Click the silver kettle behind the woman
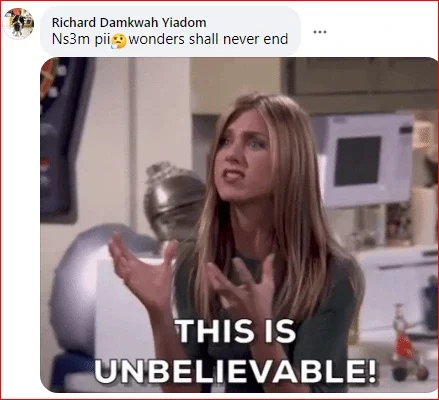The image size is (439, 400). tap(174, 199)
